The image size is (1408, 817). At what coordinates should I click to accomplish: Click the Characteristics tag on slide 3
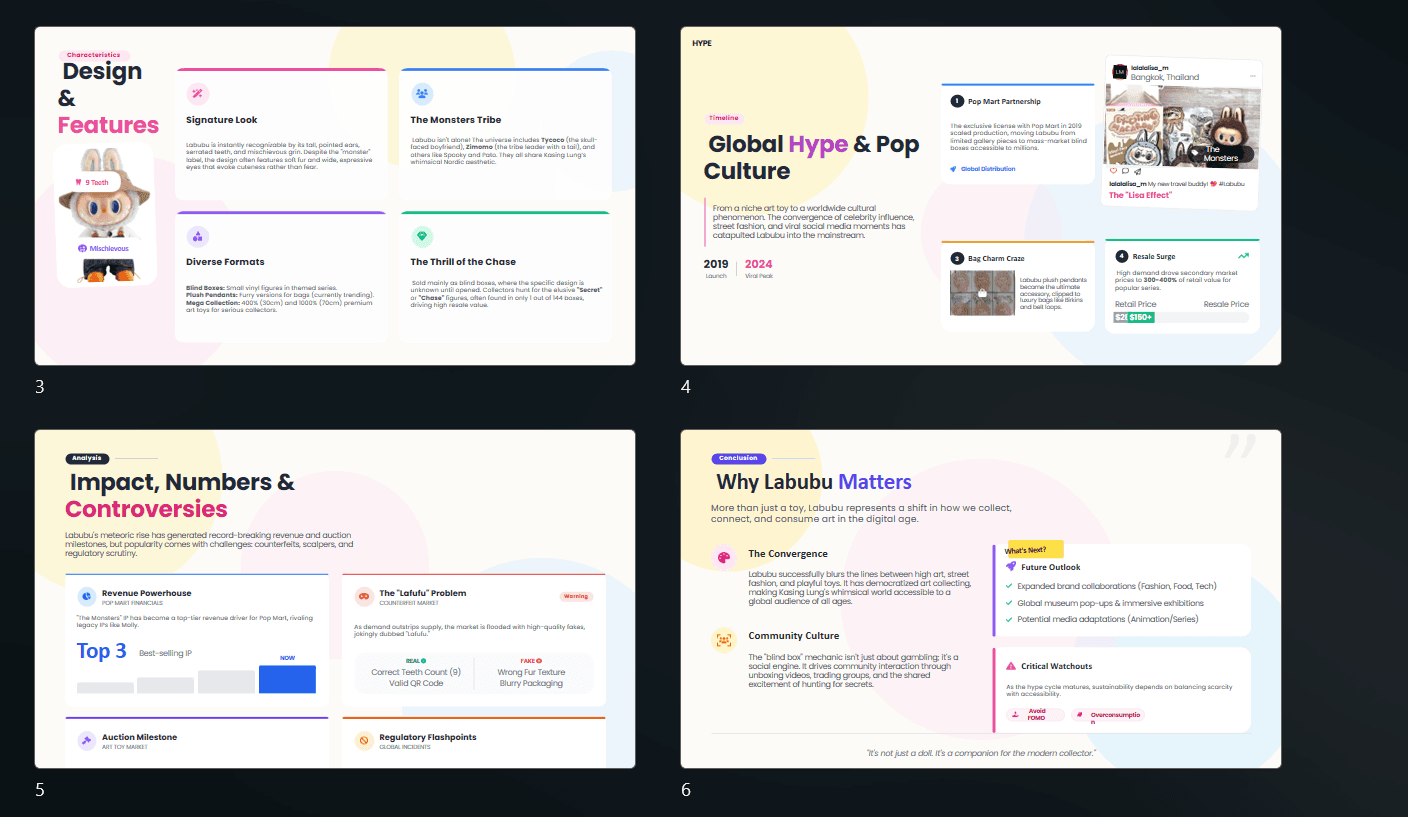tap(94, 55)
